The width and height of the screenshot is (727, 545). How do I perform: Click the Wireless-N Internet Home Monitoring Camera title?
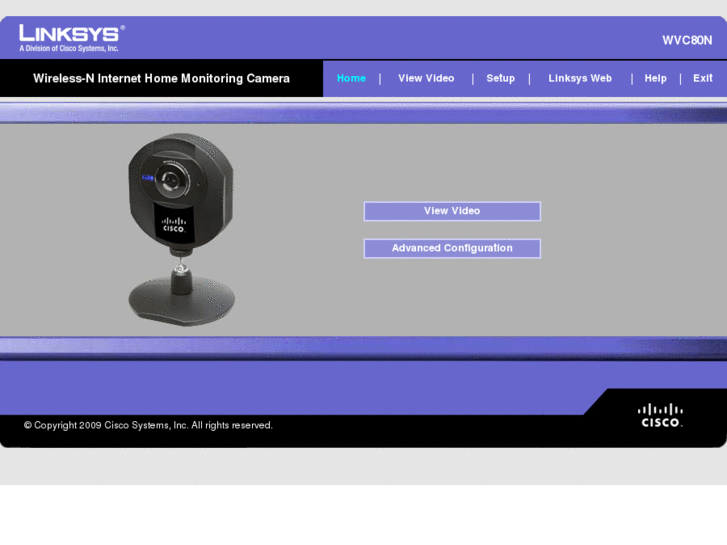coord(161,78)
